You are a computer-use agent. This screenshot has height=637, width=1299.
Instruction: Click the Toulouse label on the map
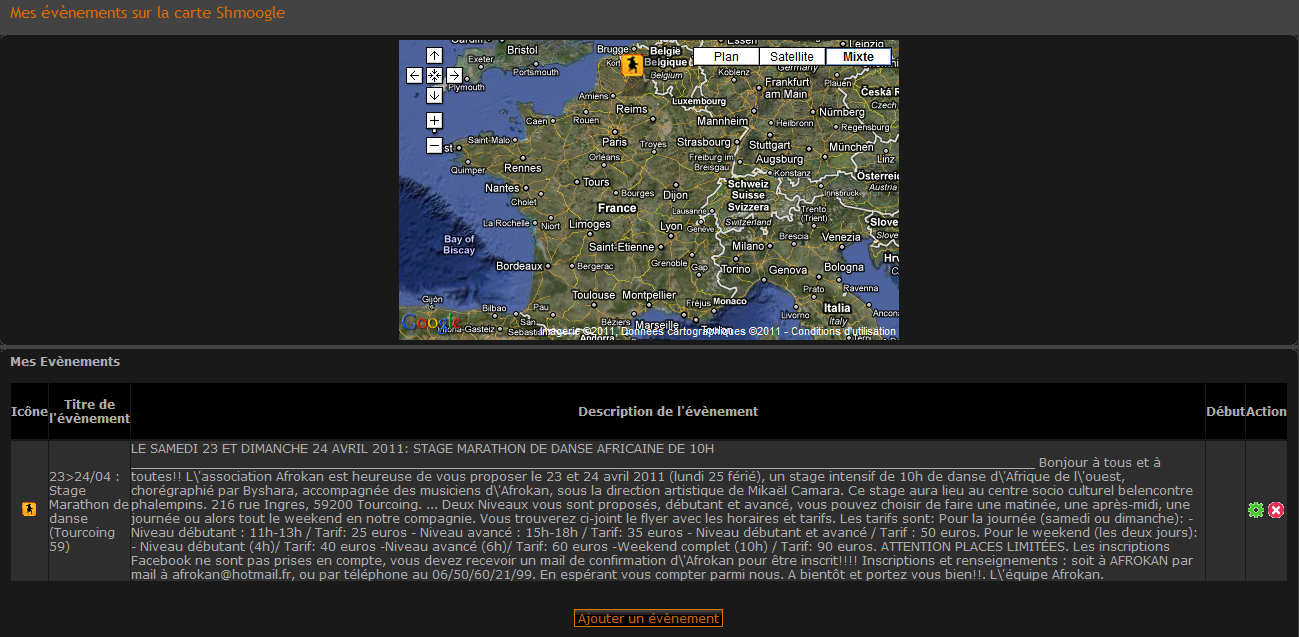[x=594, y=295]
